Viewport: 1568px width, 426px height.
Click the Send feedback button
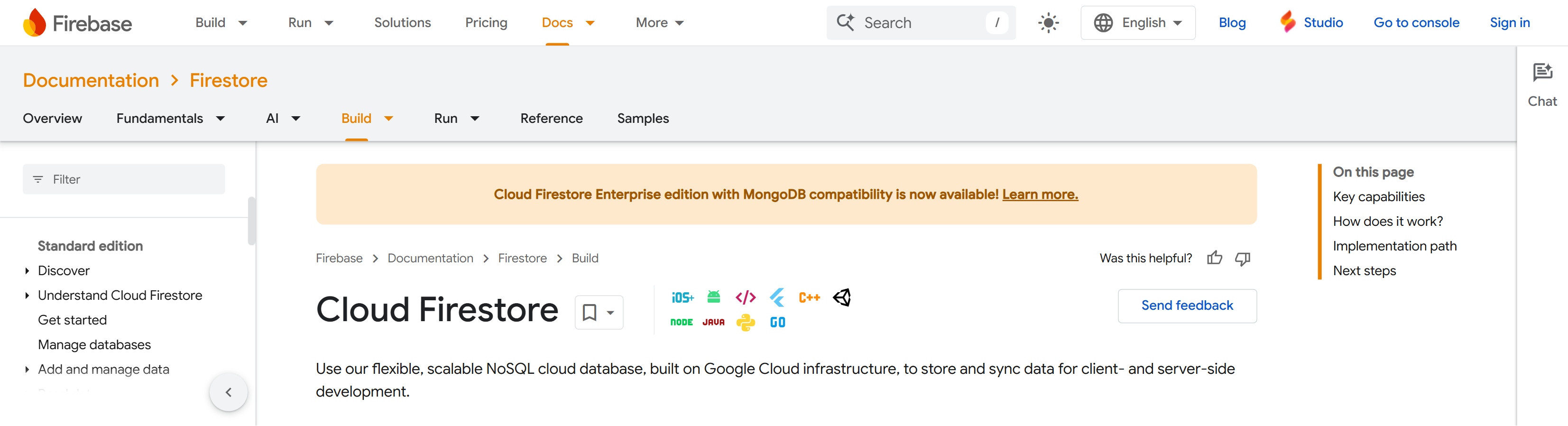click(x=1186, y=306)
